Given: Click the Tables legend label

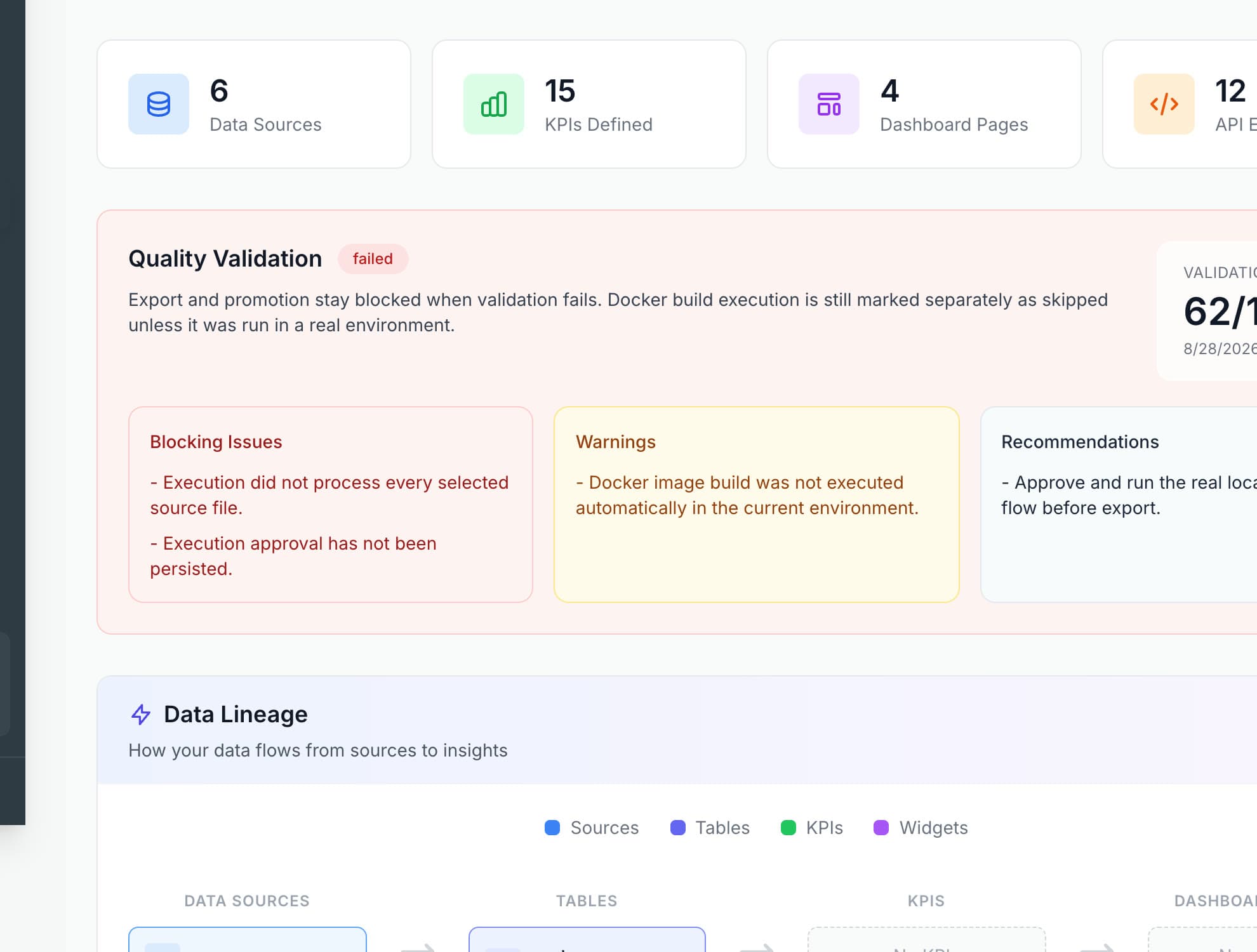Looking at the screenshot, I should [722, 828].
